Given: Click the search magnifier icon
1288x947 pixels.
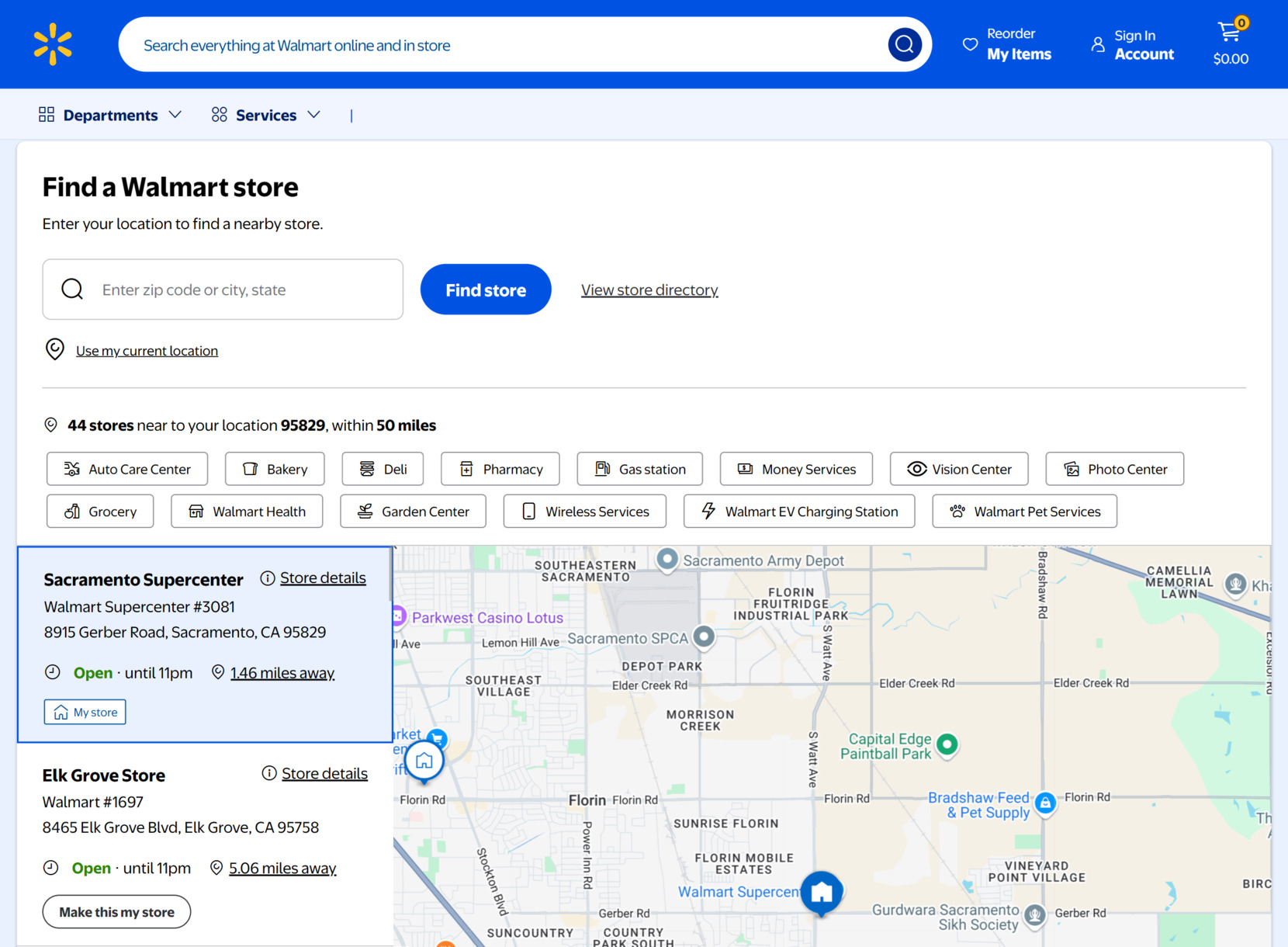Looking at the screenshot, I should click(903, 44).
